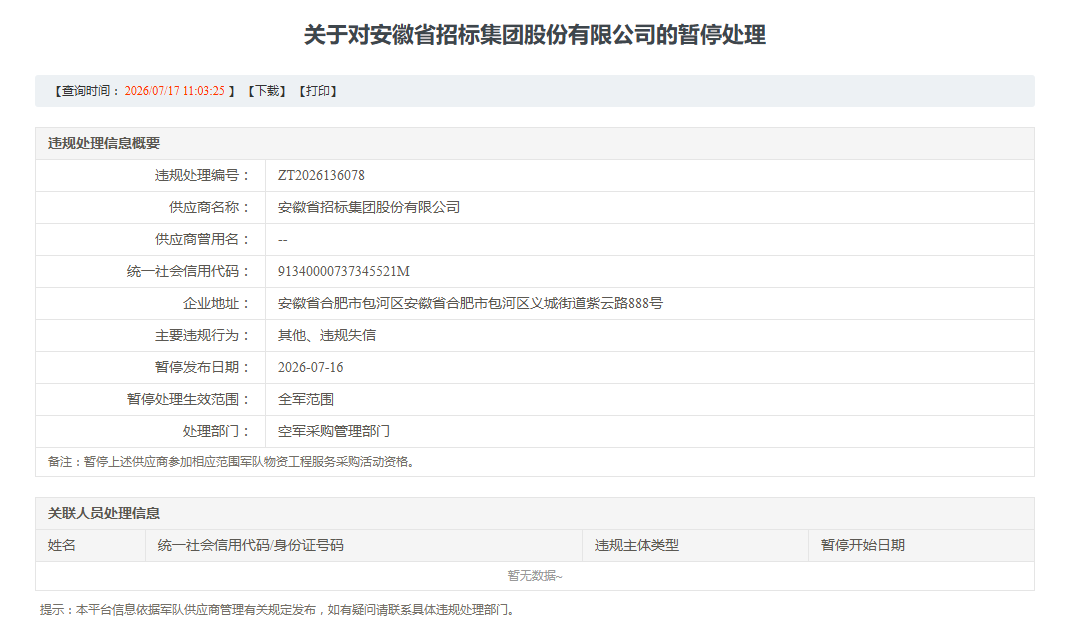Select the violation number ZT2026136078
Image resolution: width=1072 pixels, height=642 pixels.
point(321,175)
